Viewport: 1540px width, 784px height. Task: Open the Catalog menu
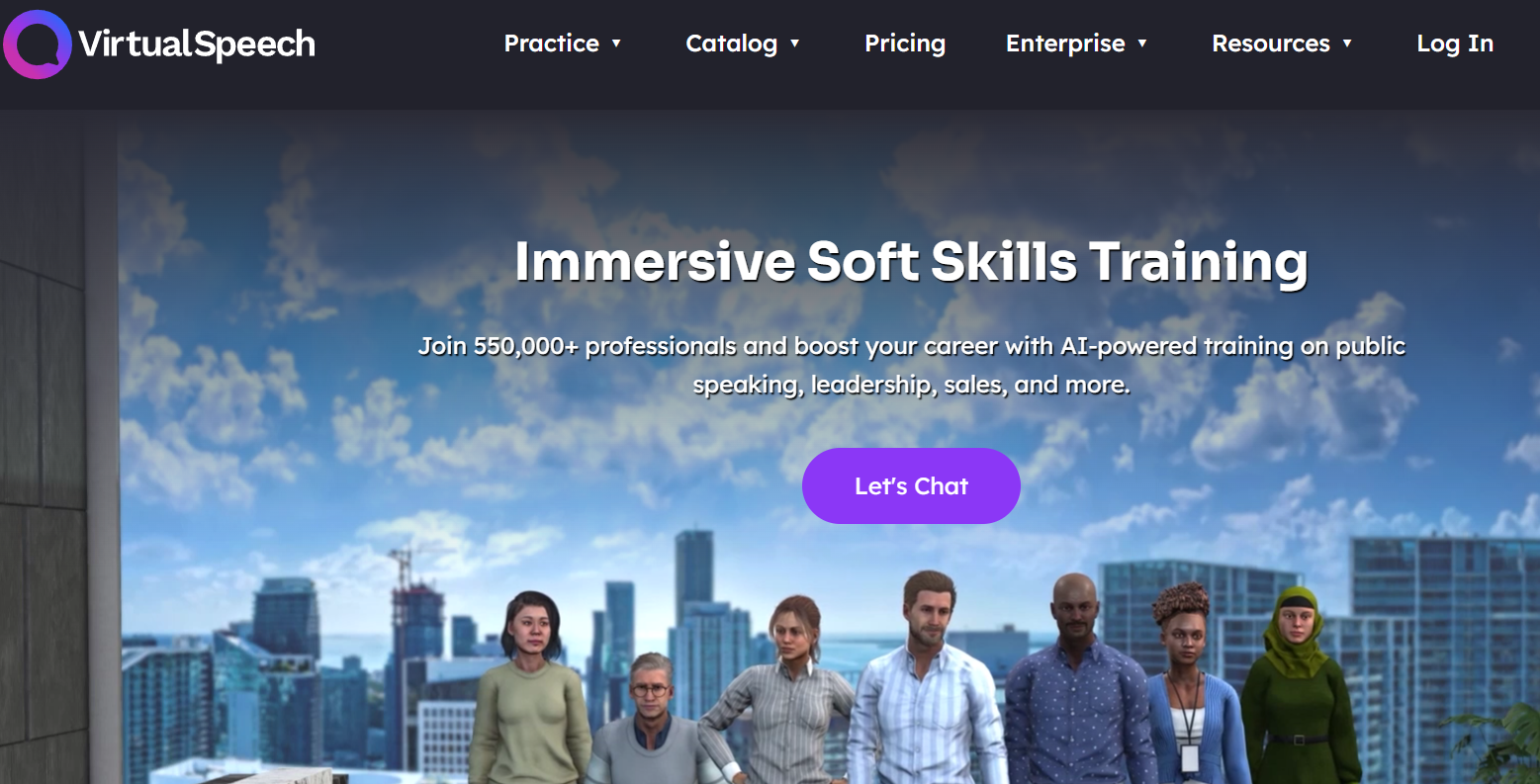point(732,44)
